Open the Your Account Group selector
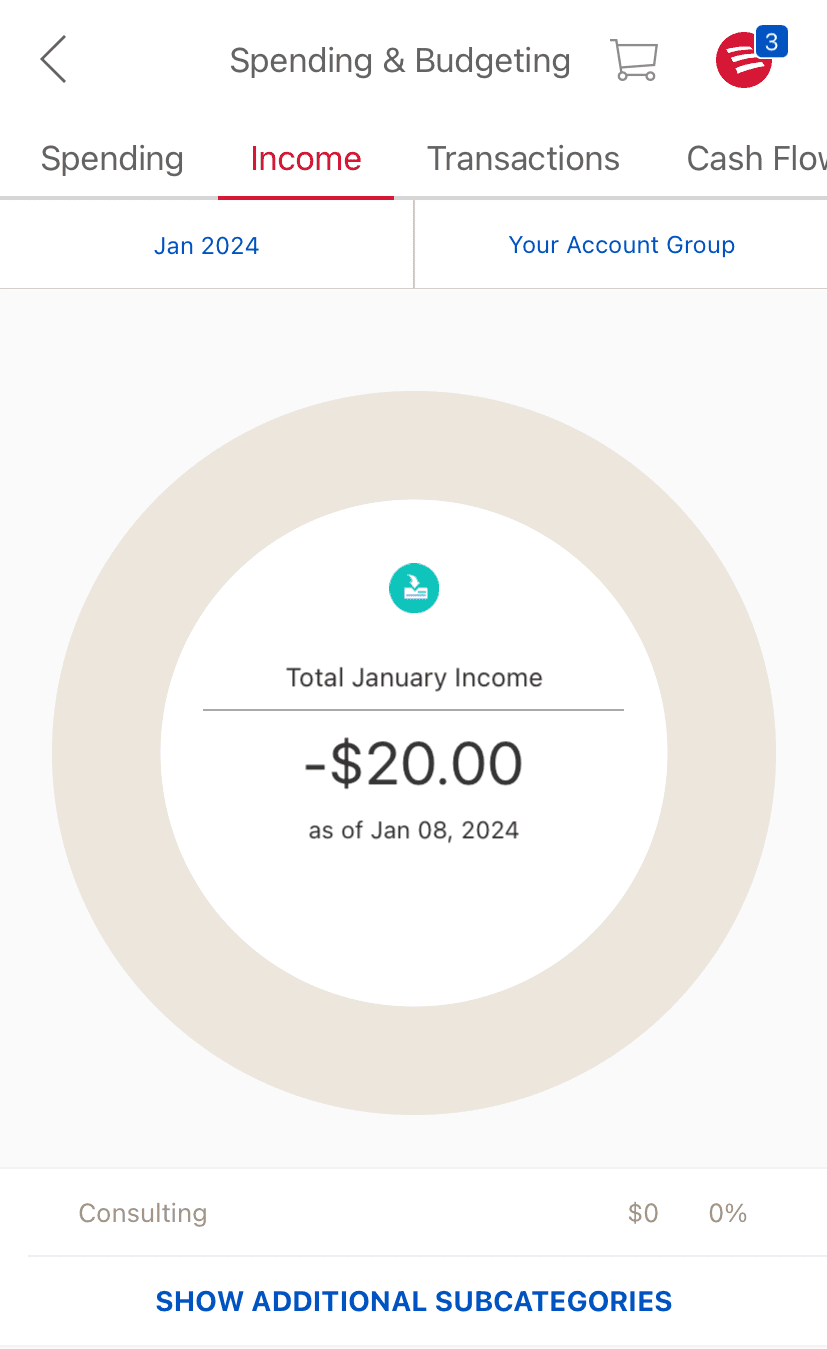827x1349 pixels. [621, 245]
